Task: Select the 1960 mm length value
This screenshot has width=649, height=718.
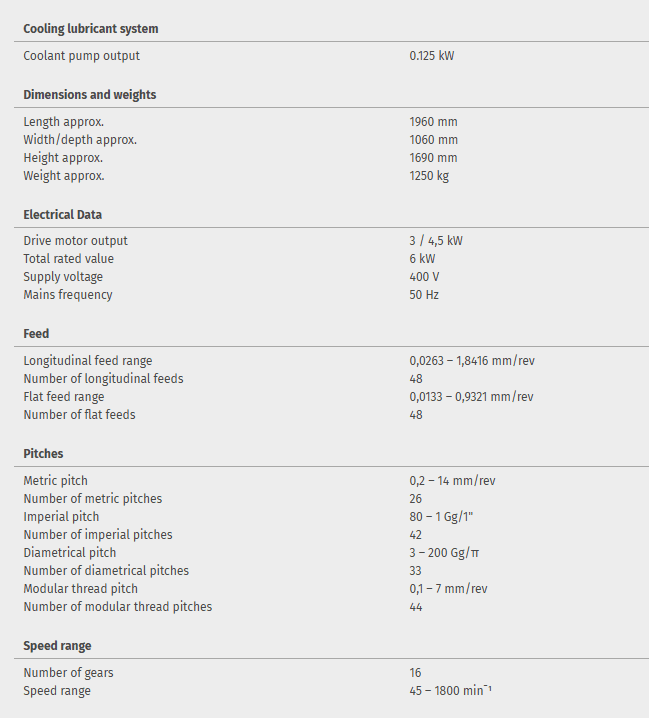Action: [433, 122]
